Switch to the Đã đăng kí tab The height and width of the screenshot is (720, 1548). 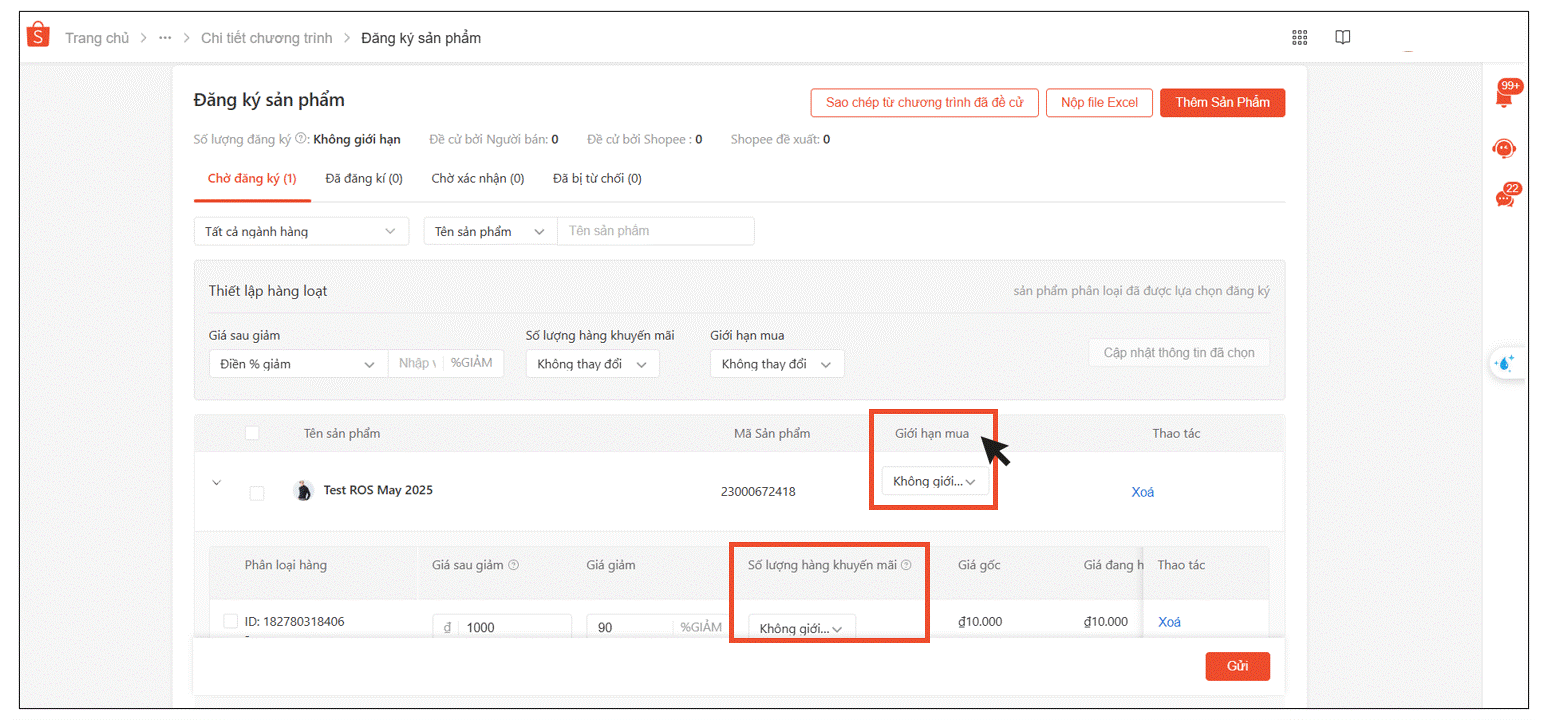pos(364,179)
